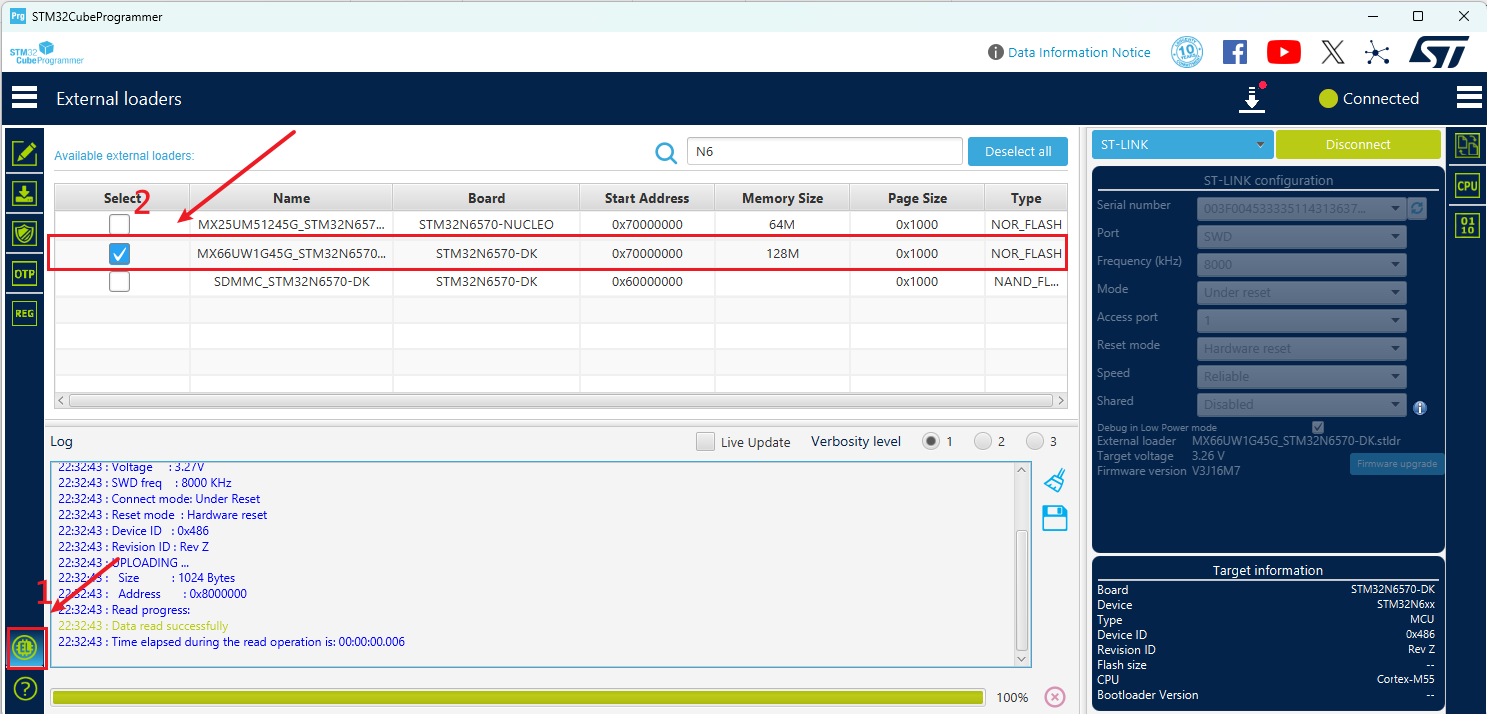Open the right sidebar binary 0110 icon
Viewport: 1487px width, 714px height.
tap(1467, 225)
